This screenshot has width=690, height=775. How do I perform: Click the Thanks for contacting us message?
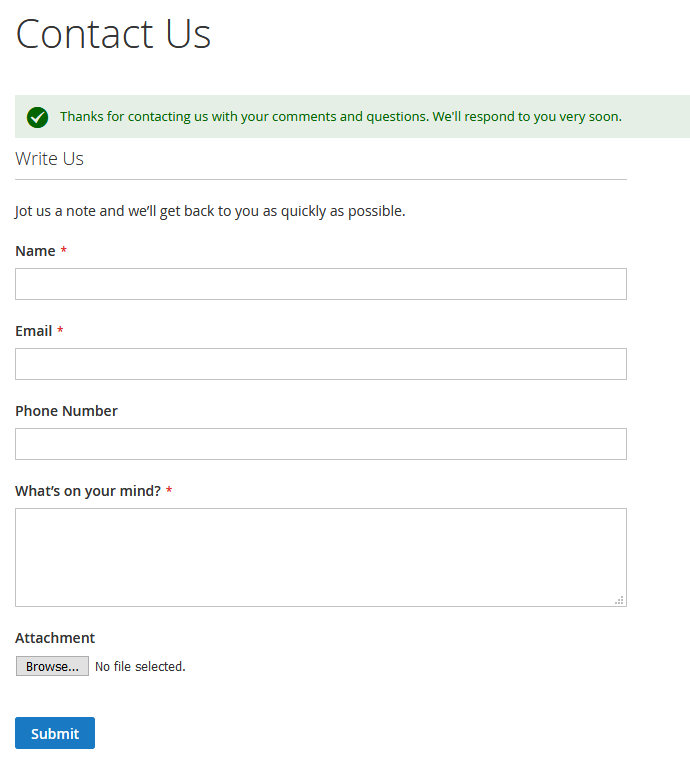tap(341, 117)
